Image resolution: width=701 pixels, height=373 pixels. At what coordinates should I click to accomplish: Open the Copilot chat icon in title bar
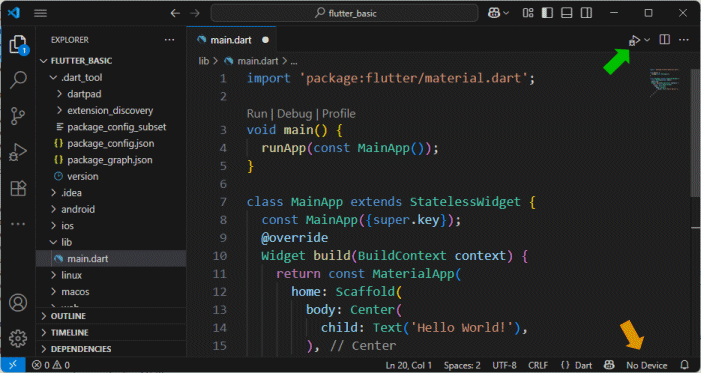494,13
